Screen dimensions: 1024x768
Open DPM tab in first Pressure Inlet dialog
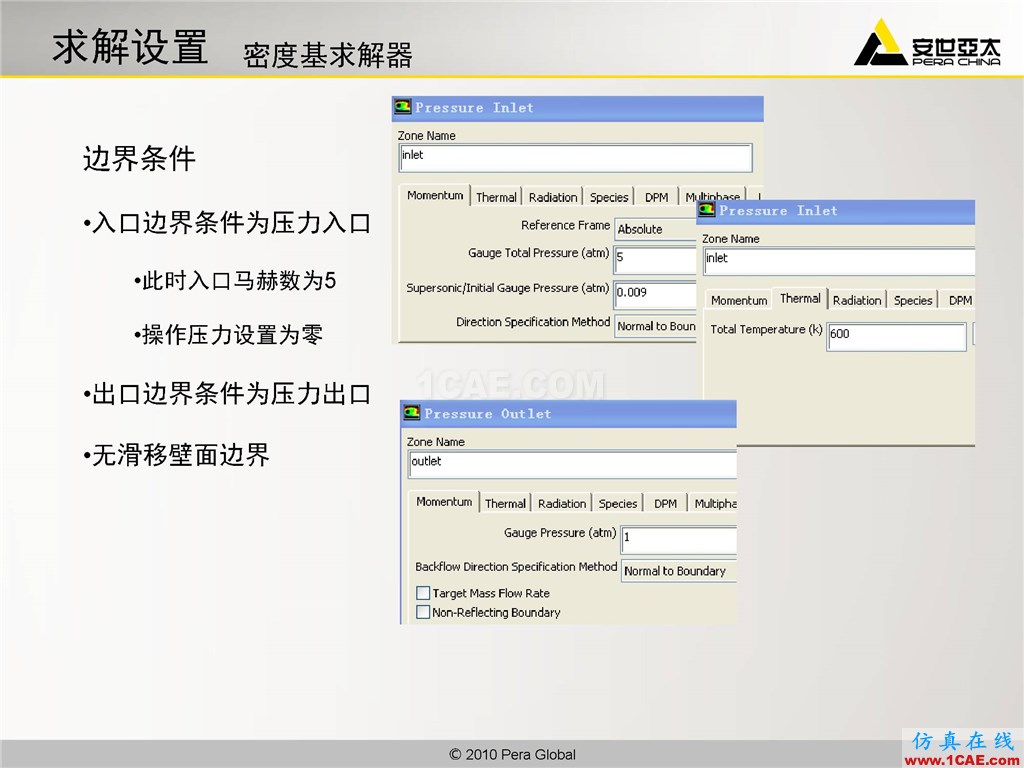tap(656, 197)
